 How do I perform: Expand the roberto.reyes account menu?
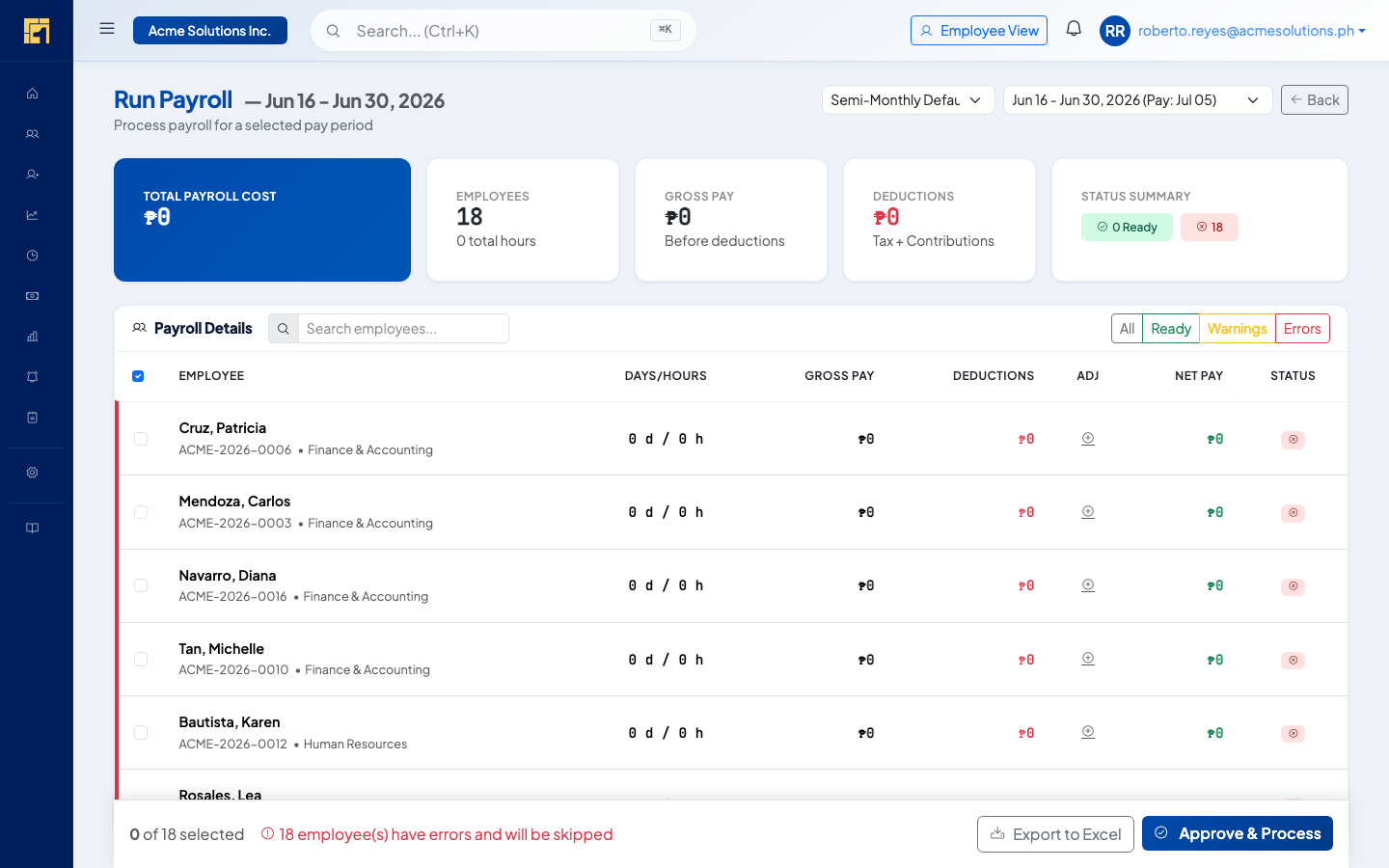click(x=1251, y=31)
